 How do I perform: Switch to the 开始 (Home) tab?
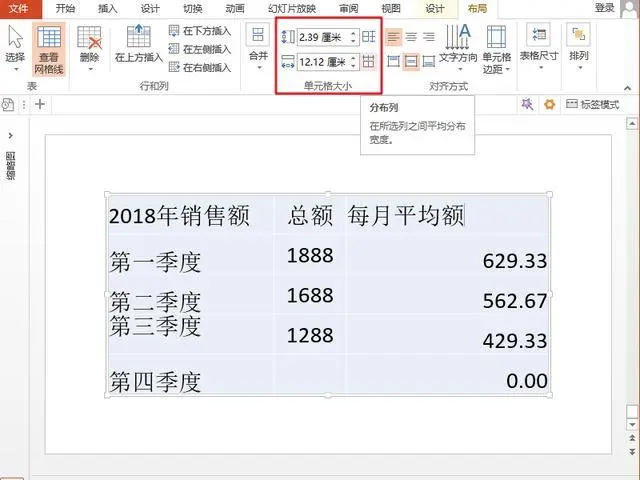pyautogui.click(x=65, y=9)
